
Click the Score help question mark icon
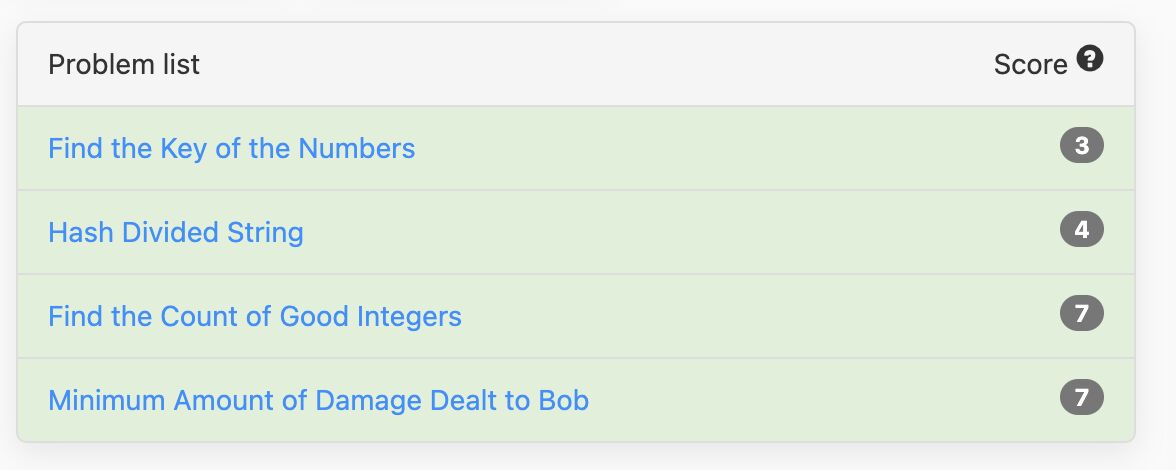click(1090, 58)
